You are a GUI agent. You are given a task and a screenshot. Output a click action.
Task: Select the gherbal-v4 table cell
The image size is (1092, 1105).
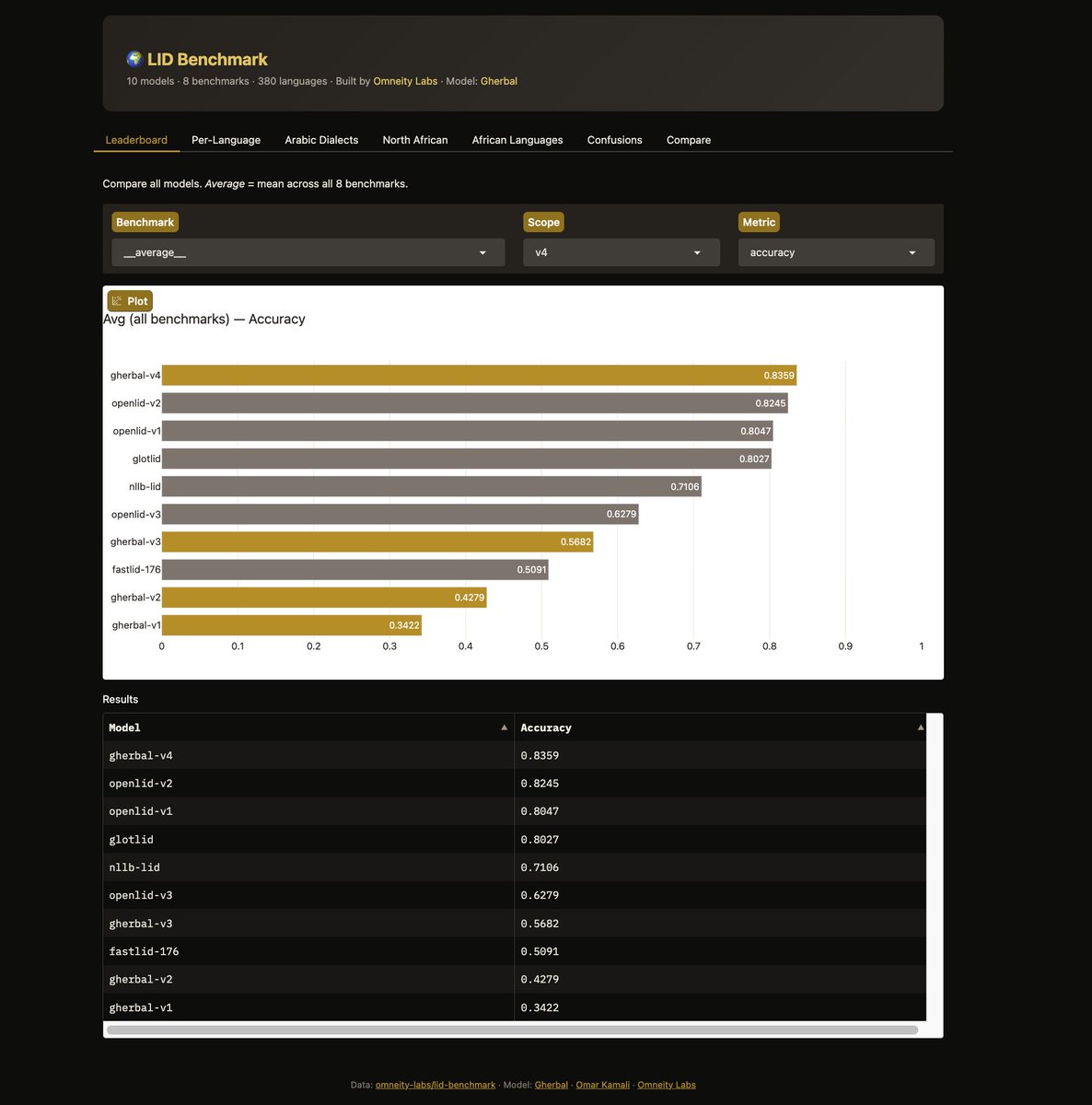[308, 756]
